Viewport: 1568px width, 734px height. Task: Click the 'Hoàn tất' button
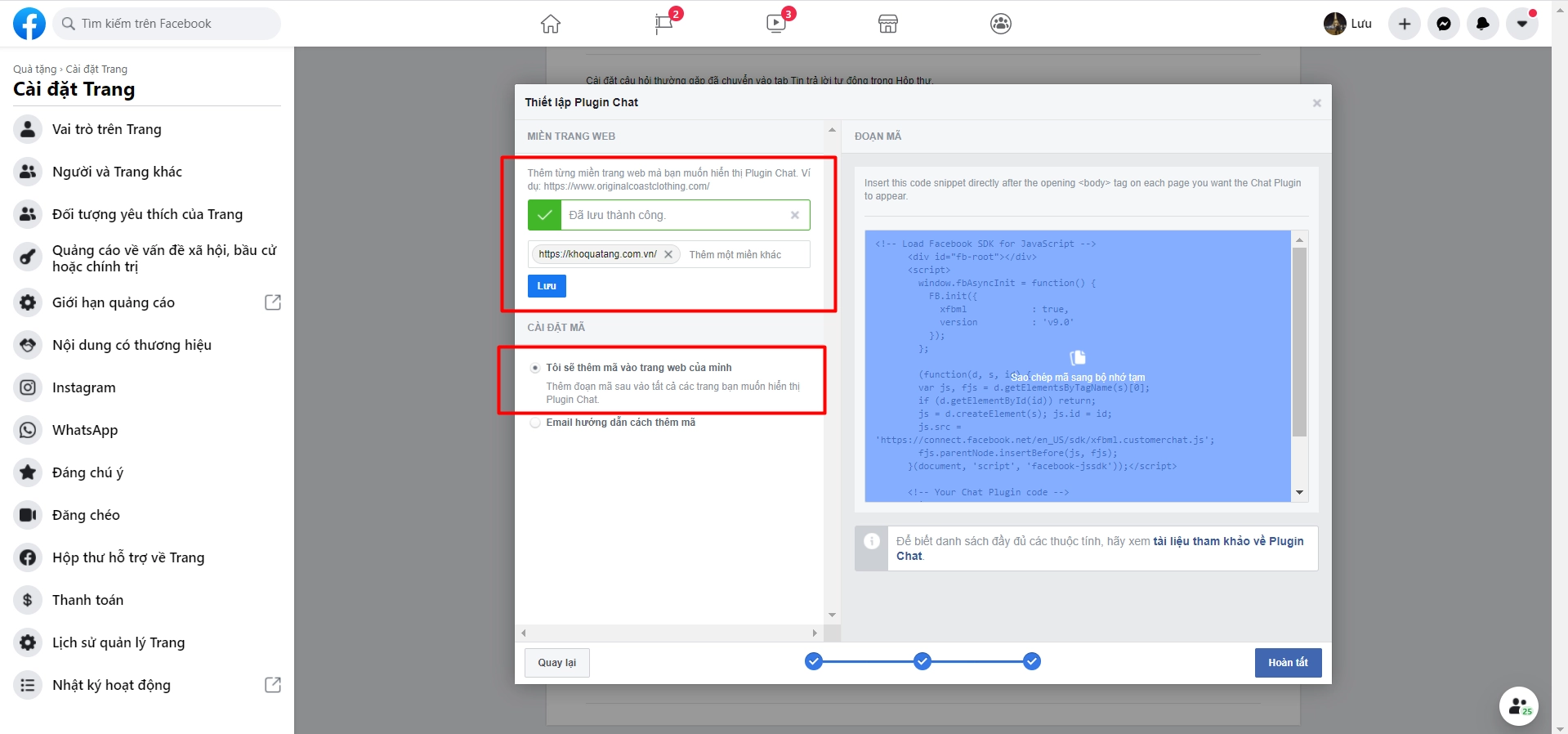(1288, 663)
